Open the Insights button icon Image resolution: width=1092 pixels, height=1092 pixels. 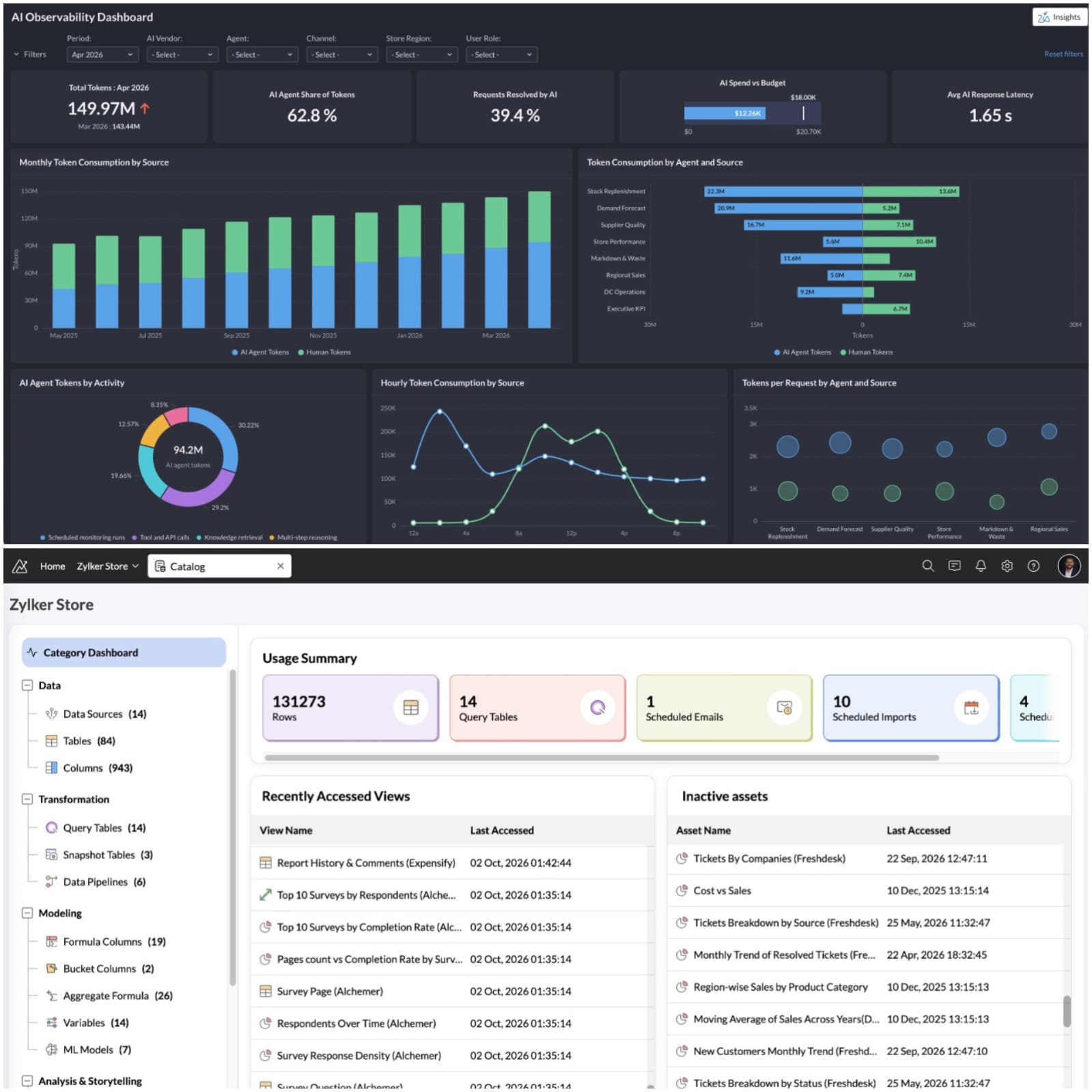pyautogui.click(x=1042, y=17)
